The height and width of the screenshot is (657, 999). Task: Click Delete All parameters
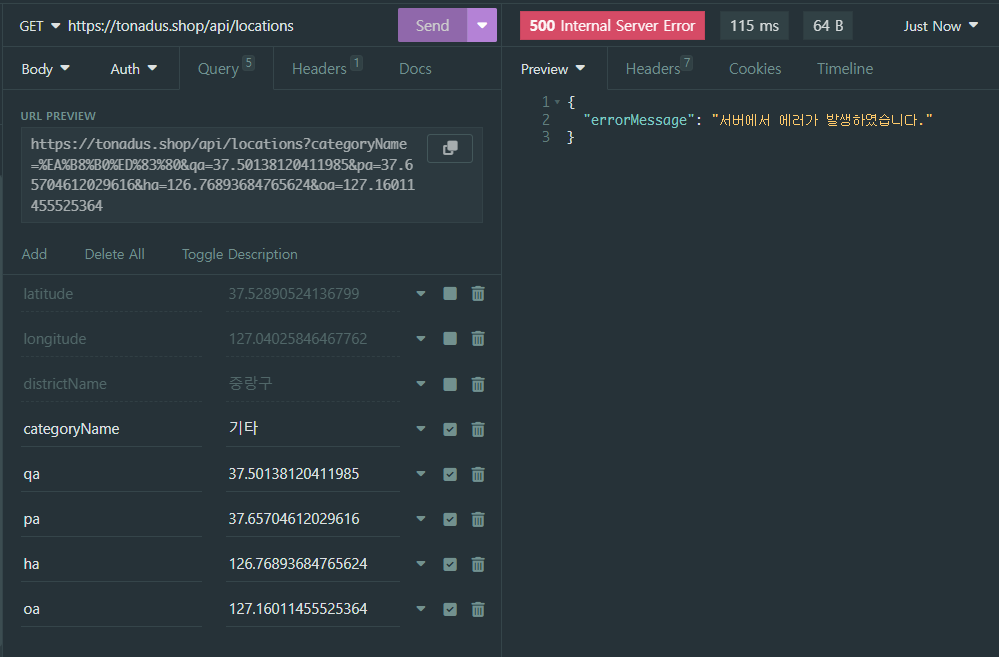point(114,254)
